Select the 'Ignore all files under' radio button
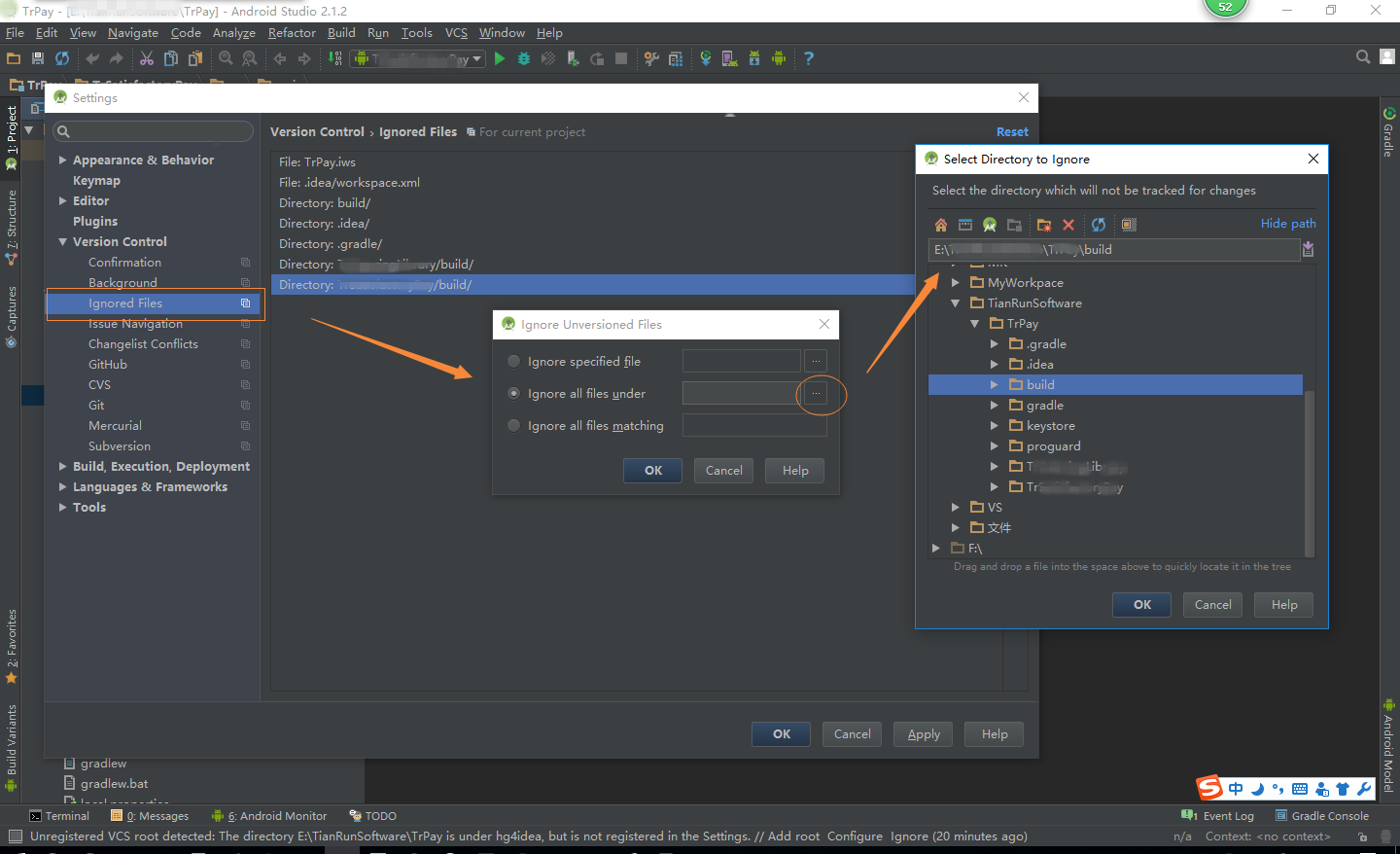Screen dimensions: 1400x854 coord(513,393)
